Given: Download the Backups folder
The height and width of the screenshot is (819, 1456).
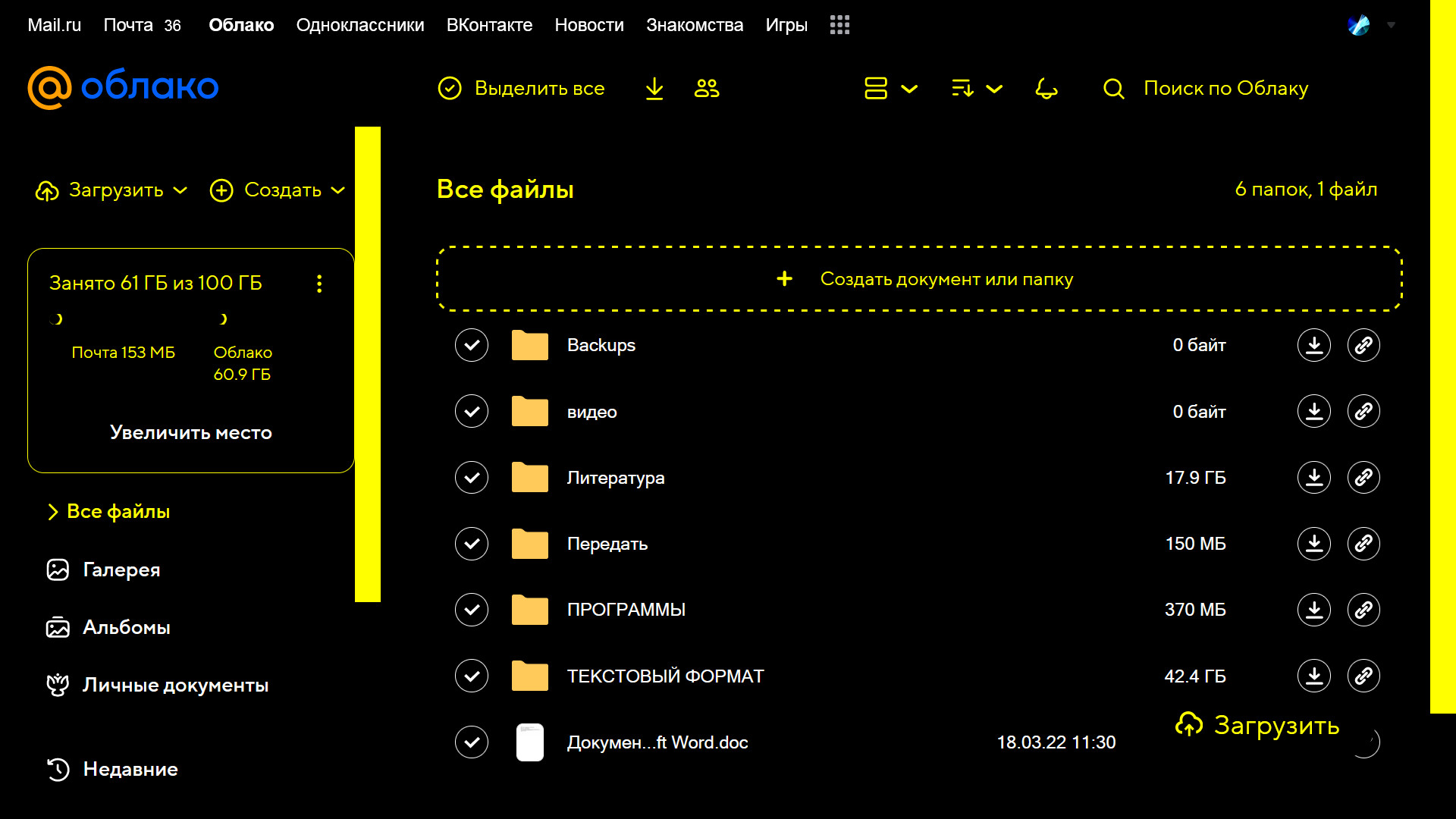Looking at the screenshot, I should click(x=1314, y=345).
